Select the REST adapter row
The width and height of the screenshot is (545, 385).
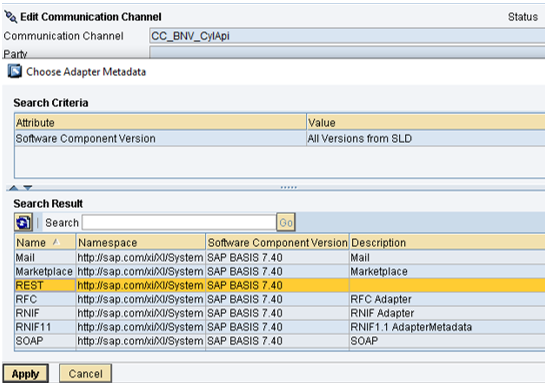280,285
